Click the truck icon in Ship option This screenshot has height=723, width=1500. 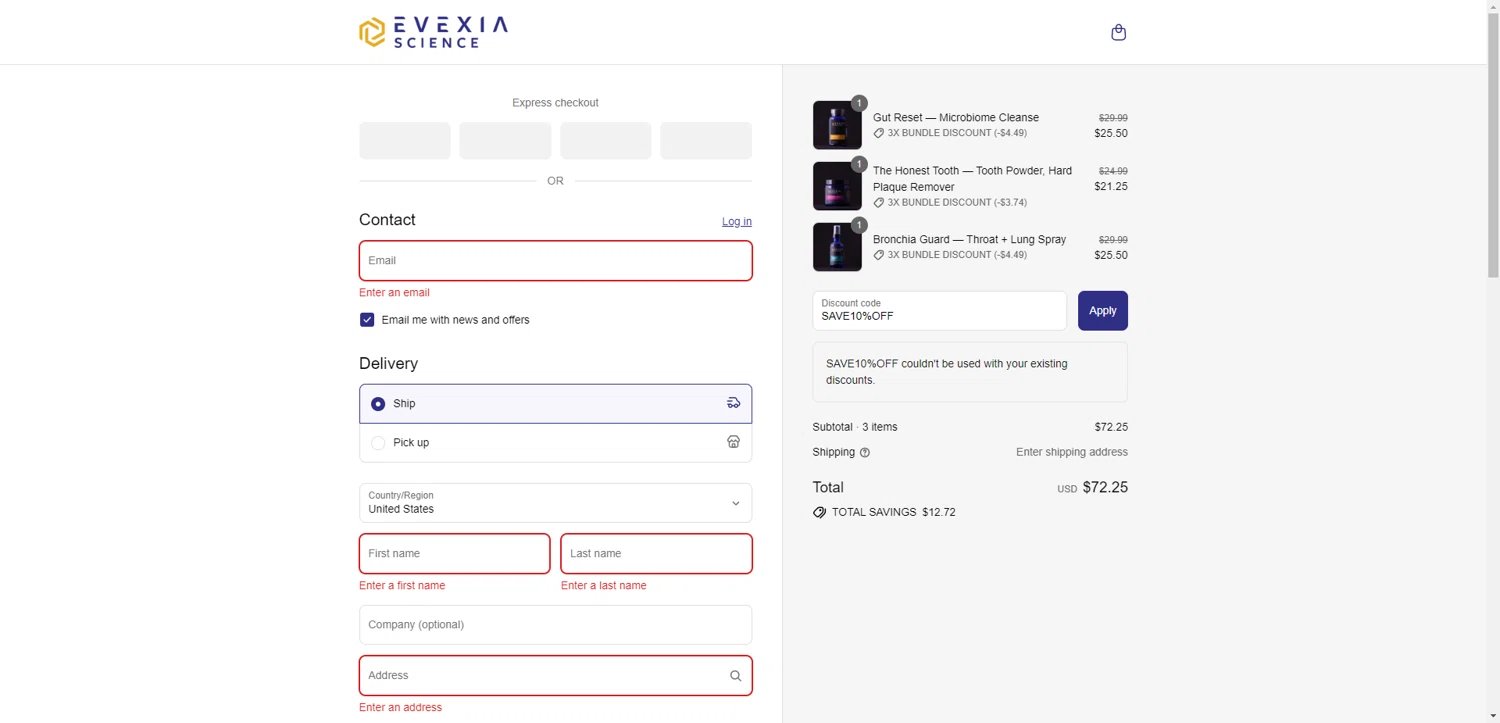[733, 403]
